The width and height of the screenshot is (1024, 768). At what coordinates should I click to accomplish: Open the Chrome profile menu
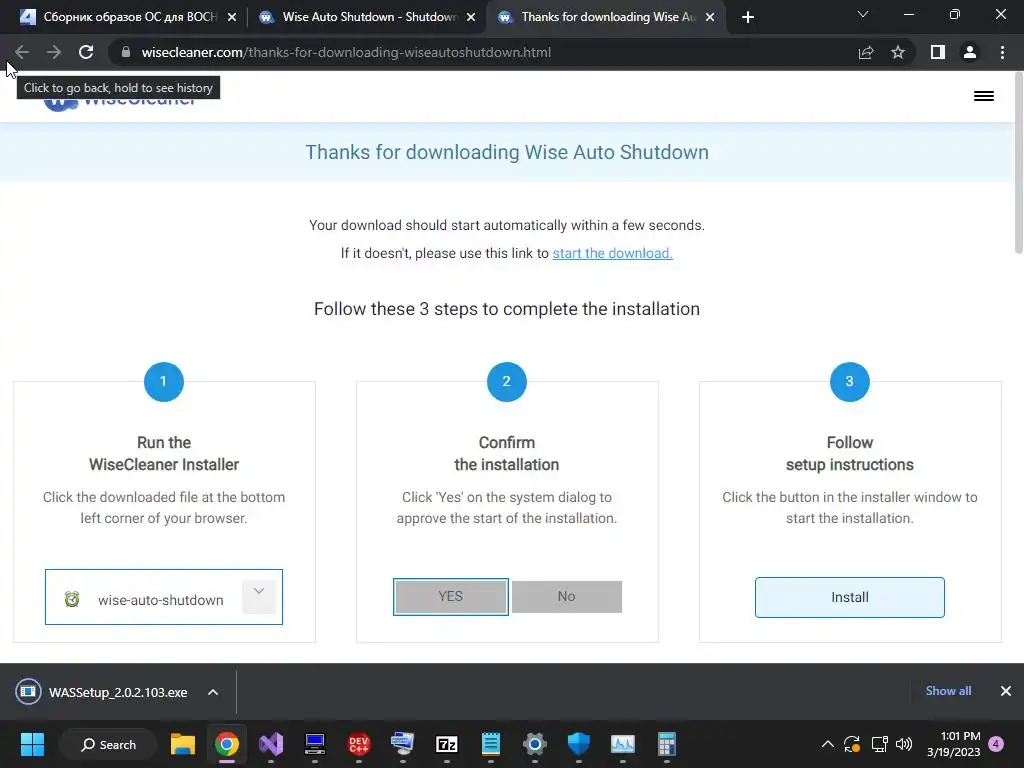(x=970, y=52)
